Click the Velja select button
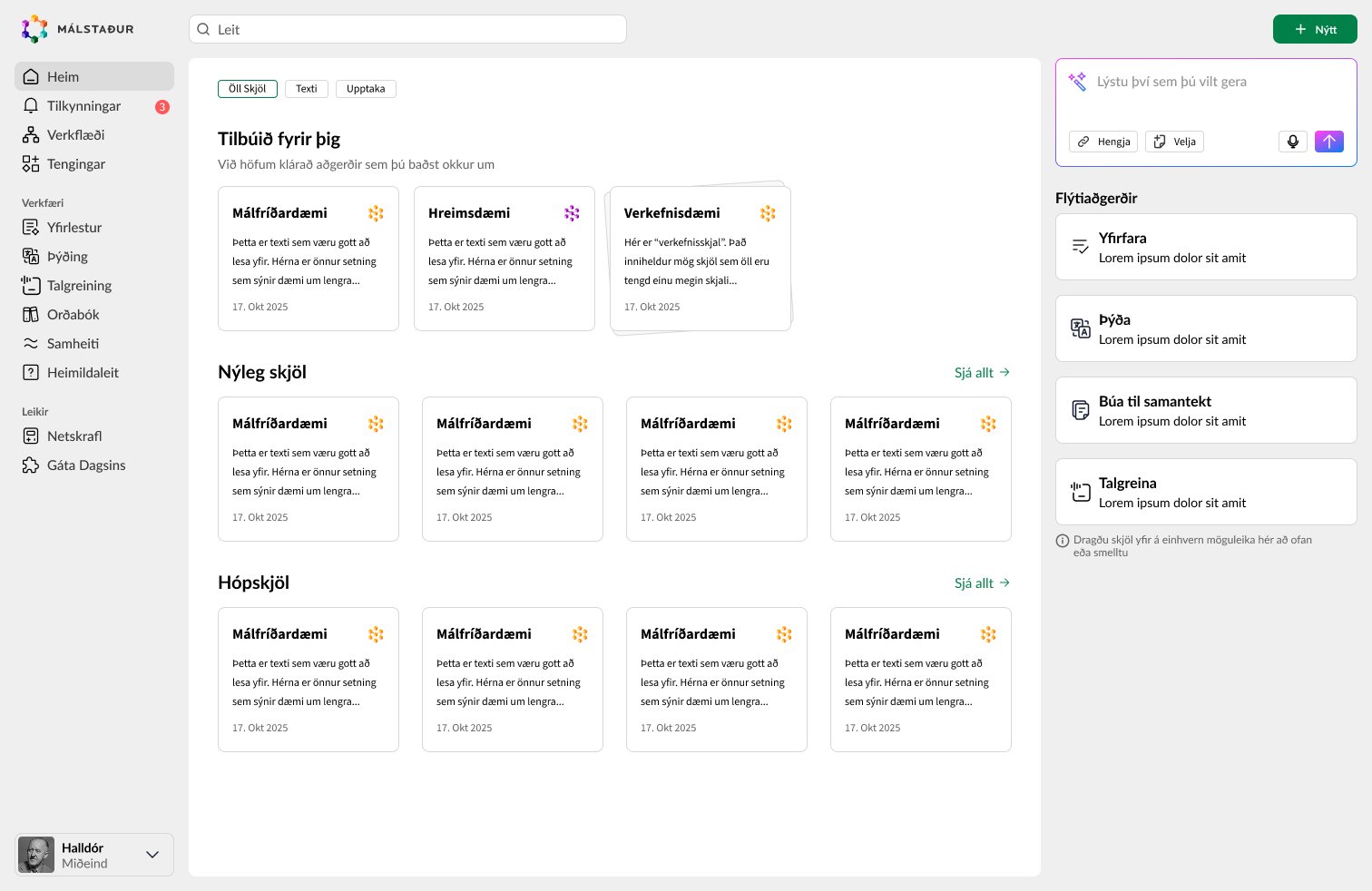 [x=1174, y=142]
